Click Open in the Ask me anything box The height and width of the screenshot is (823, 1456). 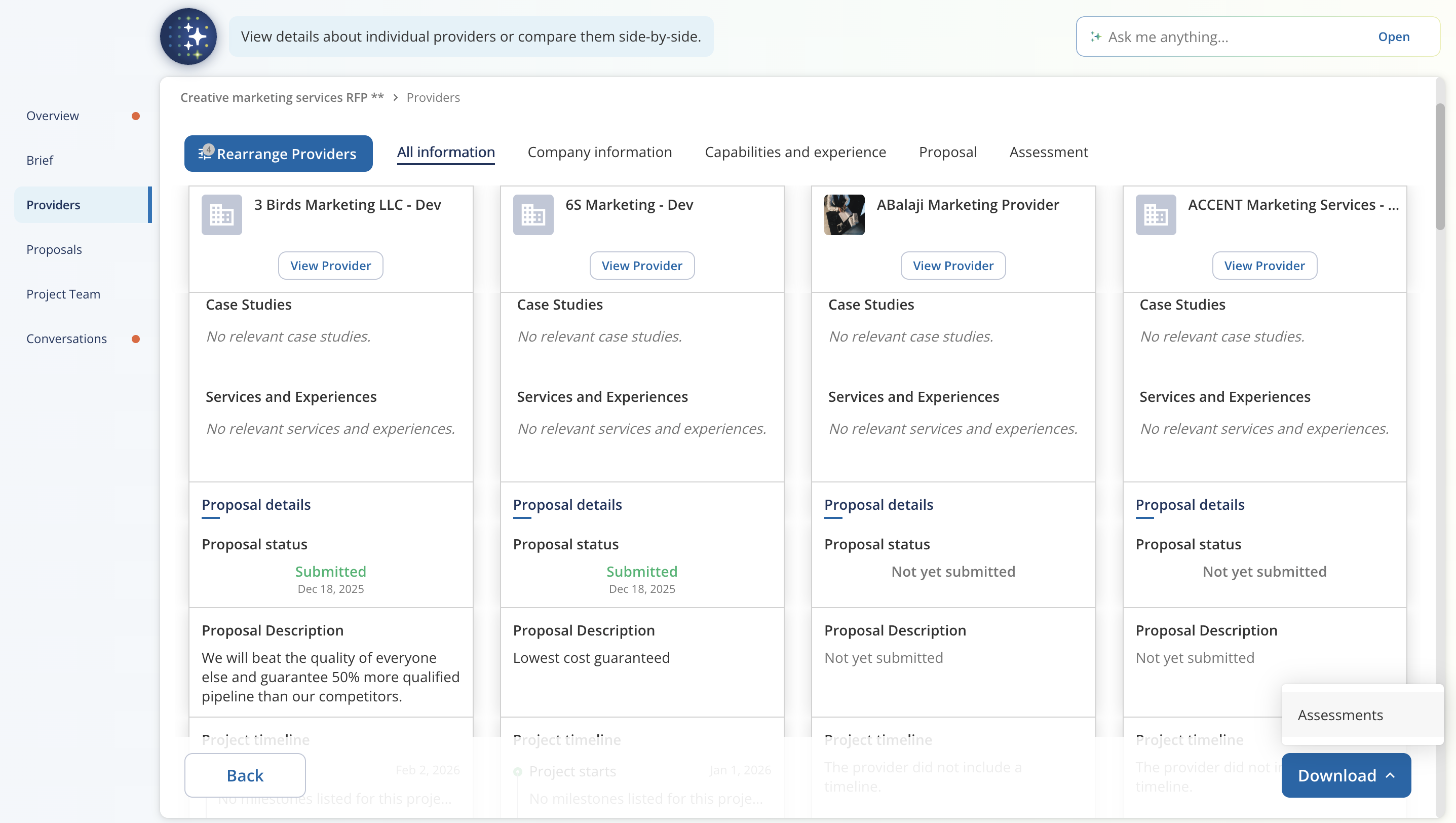click(1393, 36)
